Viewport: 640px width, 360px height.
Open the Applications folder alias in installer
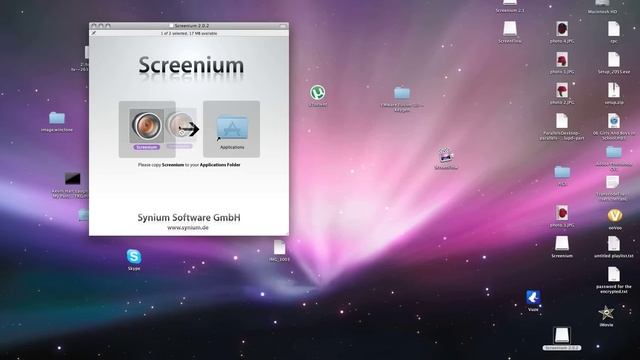tap(232, 128)
